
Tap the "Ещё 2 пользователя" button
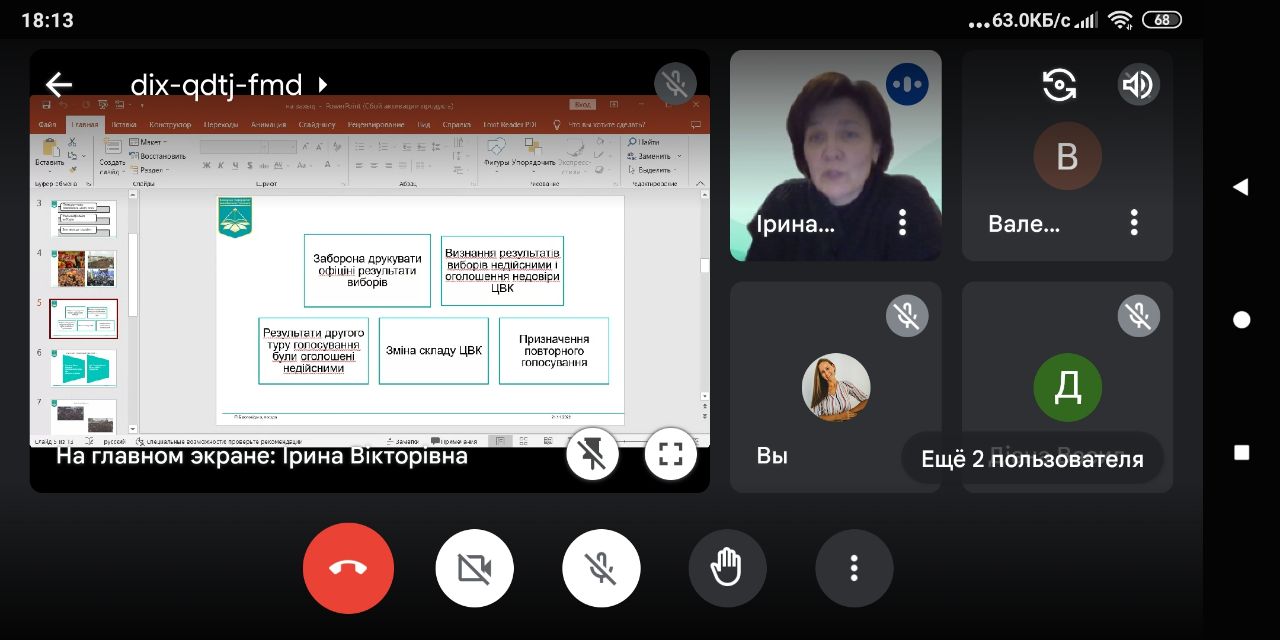pyautogui.click(x=1031, y=460)
